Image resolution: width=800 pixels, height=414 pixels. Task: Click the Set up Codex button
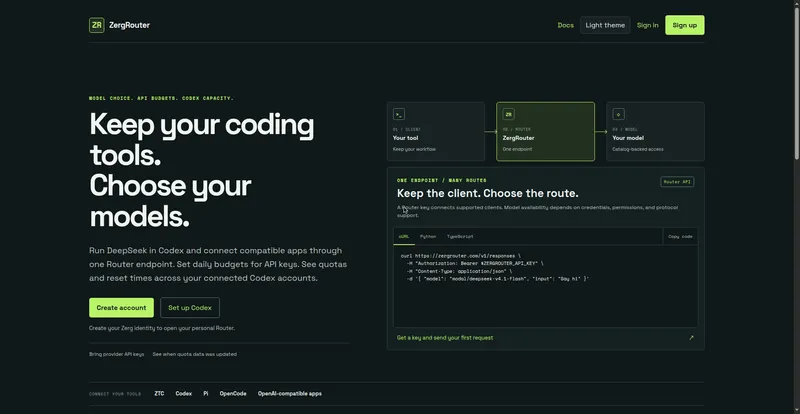[x=190, y=308]
